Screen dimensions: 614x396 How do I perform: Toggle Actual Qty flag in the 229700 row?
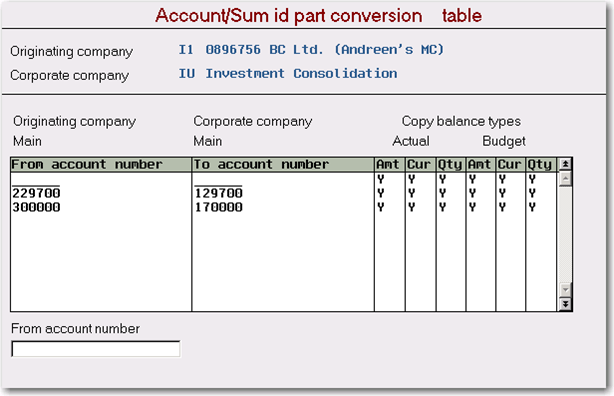point(442,193)
